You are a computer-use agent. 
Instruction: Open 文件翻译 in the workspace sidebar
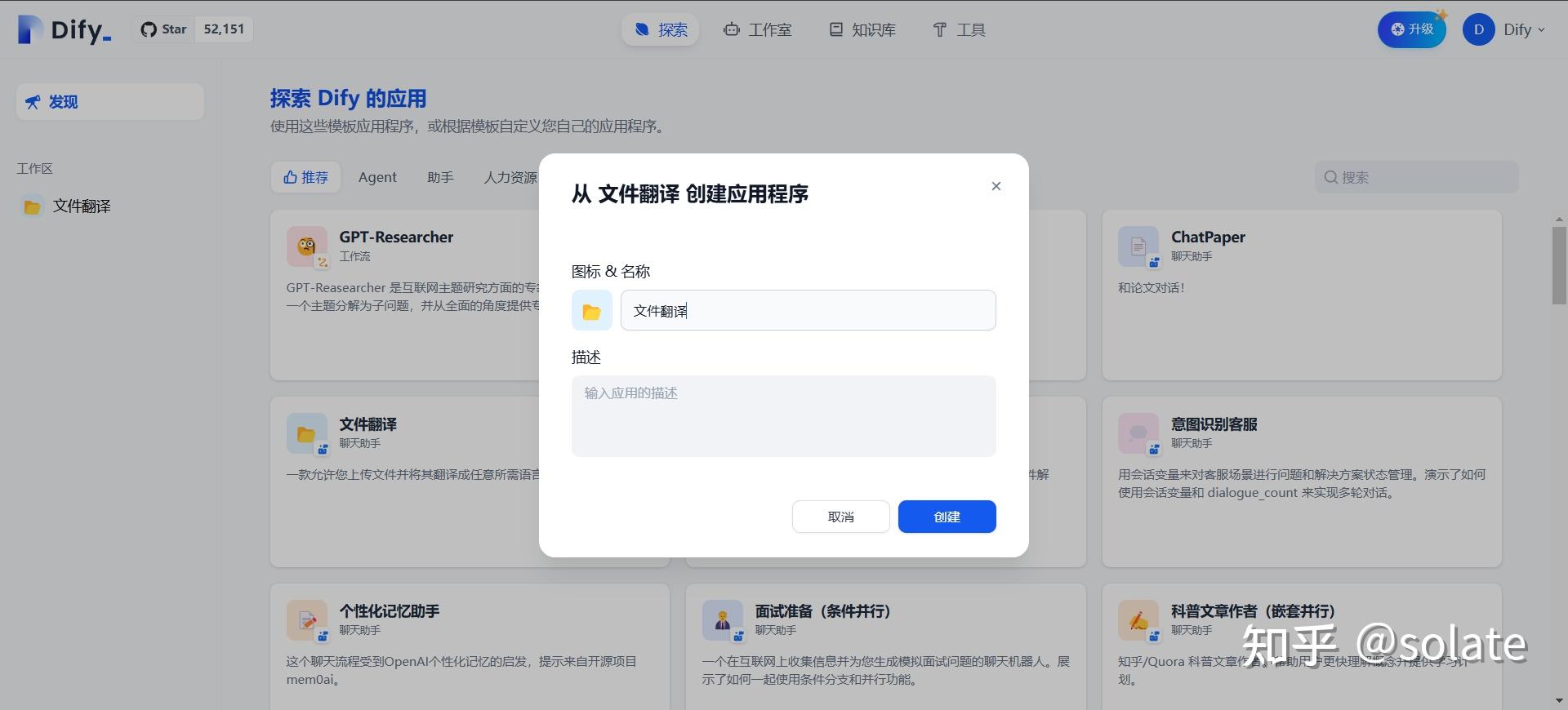(110, 206)
